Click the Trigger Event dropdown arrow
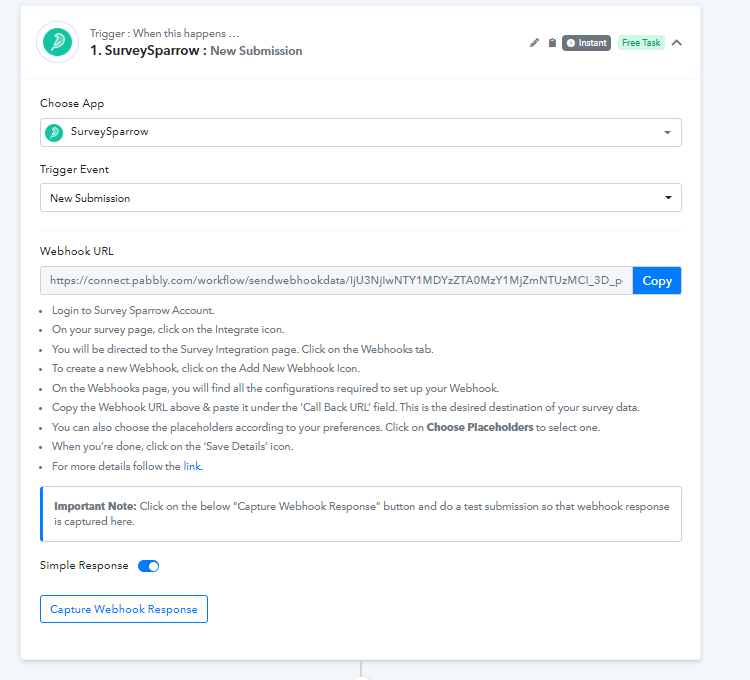Viewport: 750px width, 680px height. (x=668, y=197)
